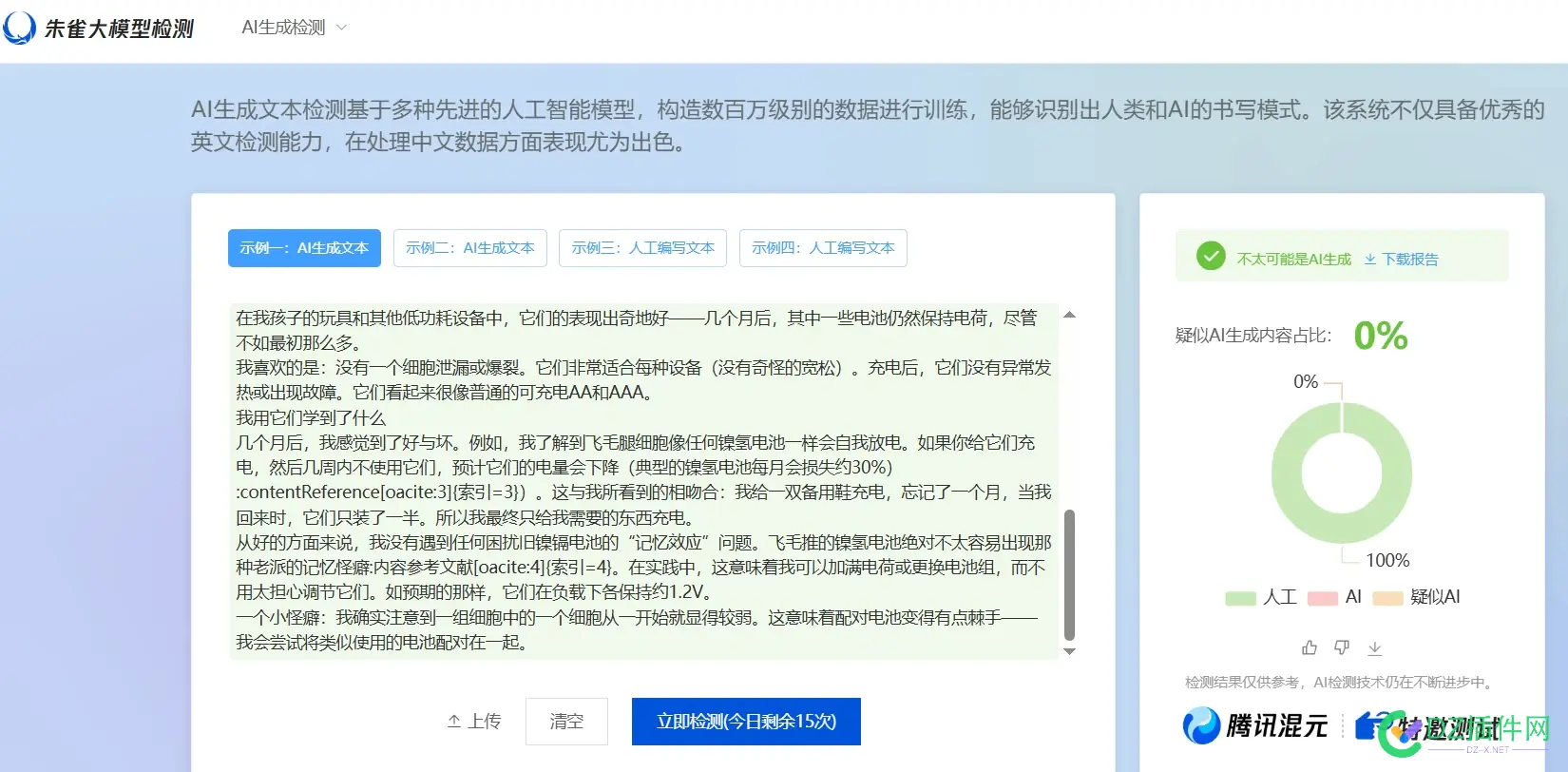Click the 不太可能是AI生成 result text

(1293, 259)
